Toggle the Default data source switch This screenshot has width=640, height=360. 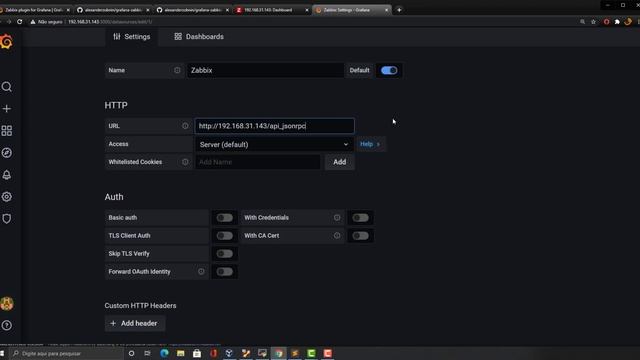[x=389, y=70]
